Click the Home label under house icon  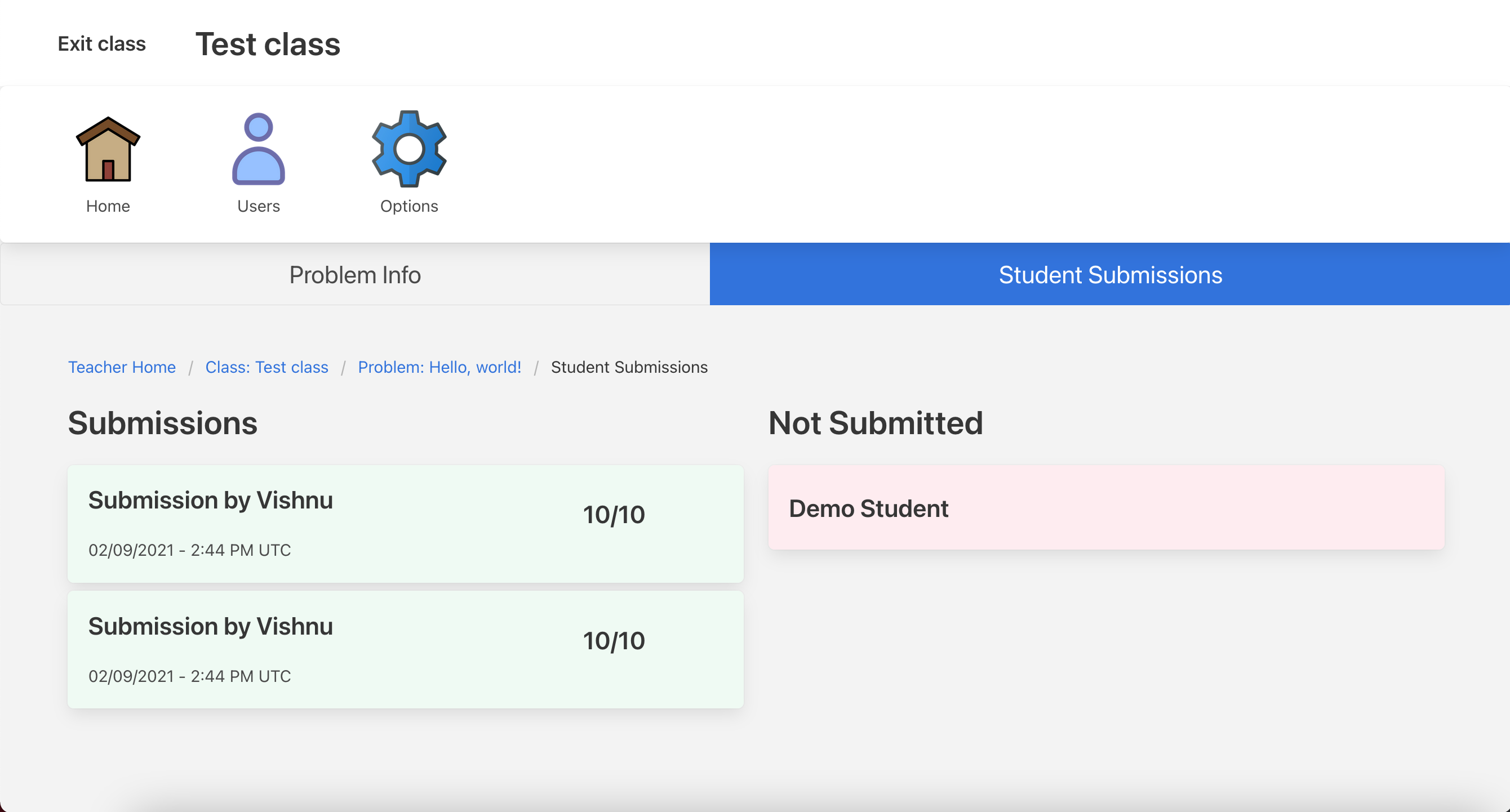click(108, 206)
